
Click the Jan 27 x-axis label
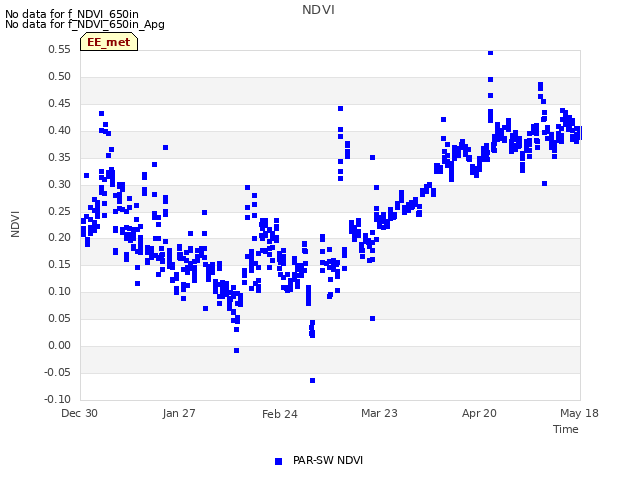pos(179,413)
